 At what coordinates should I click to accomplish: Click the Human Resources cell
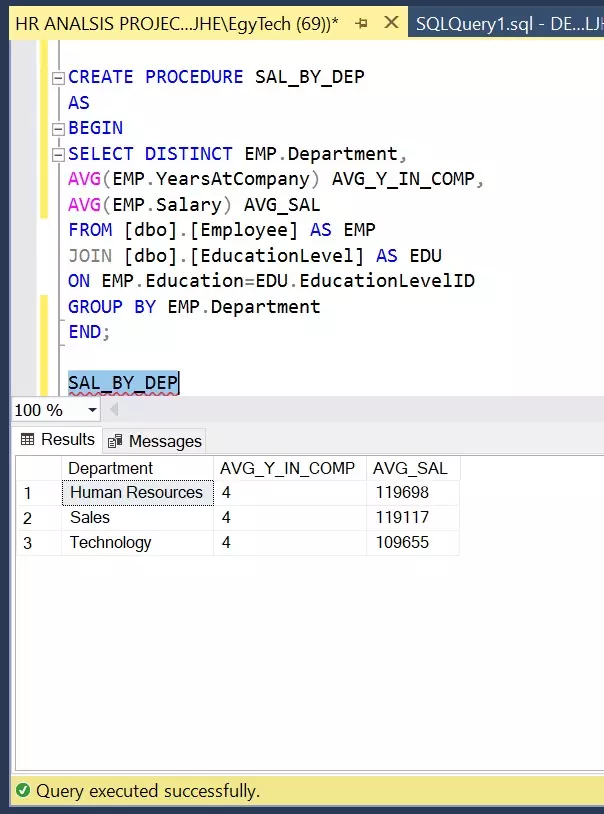click(x=136, y=493)
